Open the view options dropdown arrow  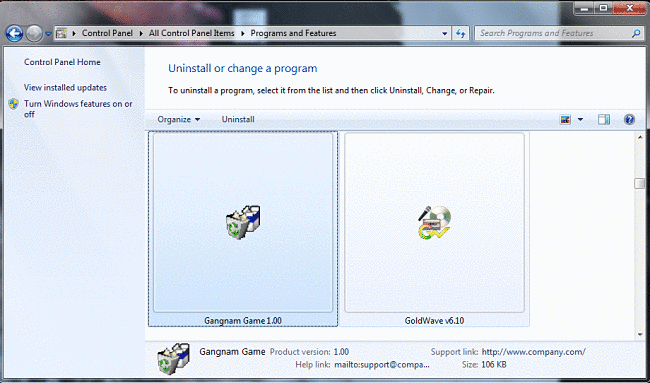click(x=580, y=120)
